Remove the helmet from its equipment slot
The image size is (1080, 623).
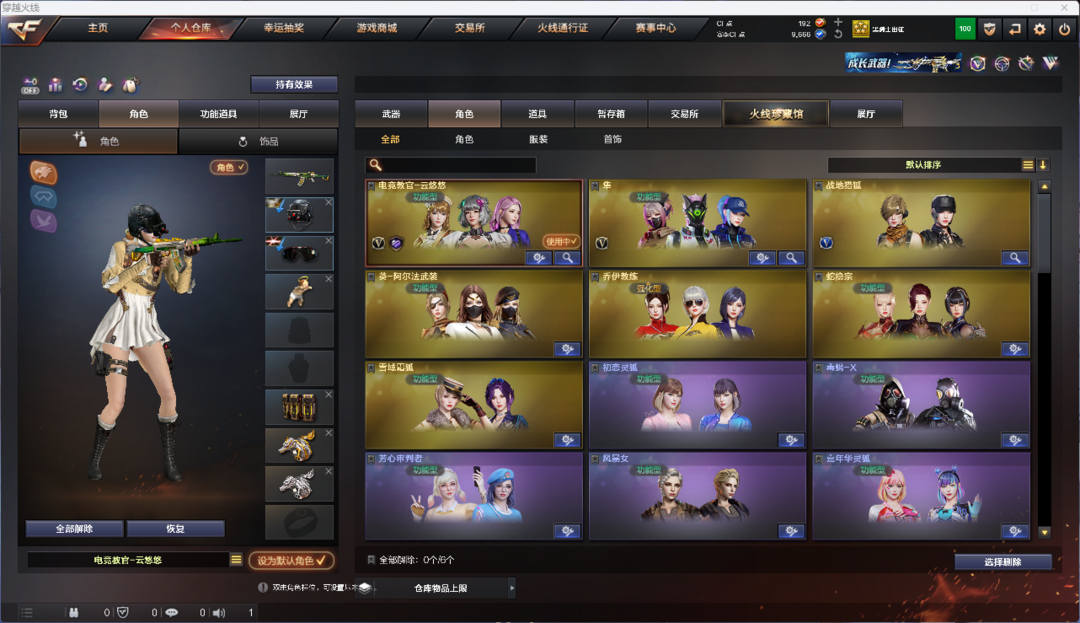[x=329, y=202]
